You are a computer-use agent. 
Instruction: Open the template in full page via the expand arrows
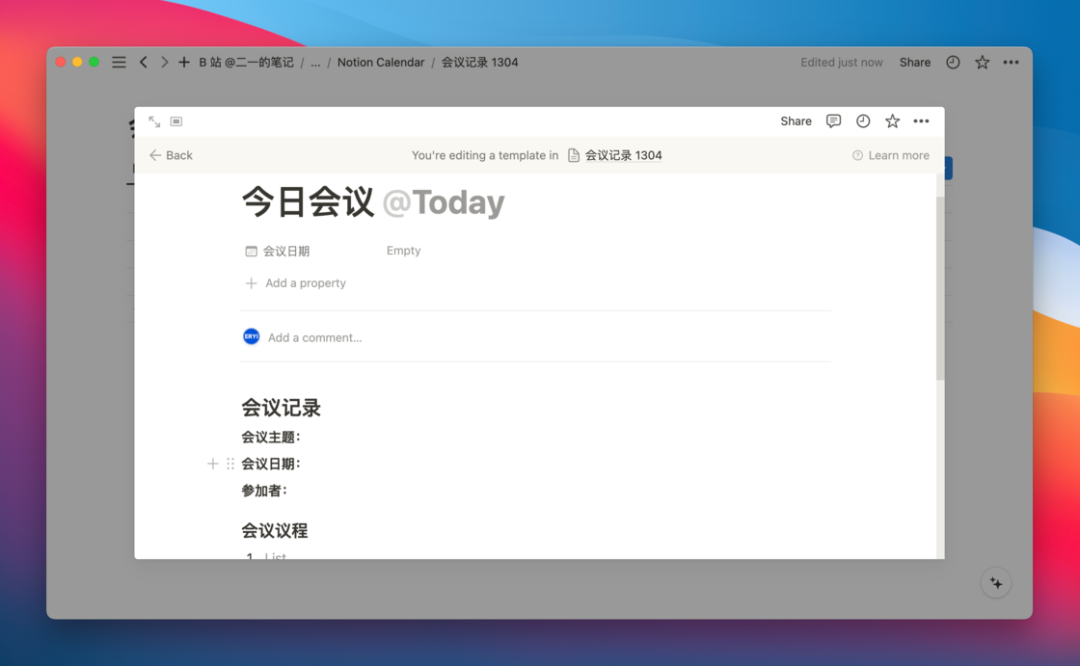154,121
